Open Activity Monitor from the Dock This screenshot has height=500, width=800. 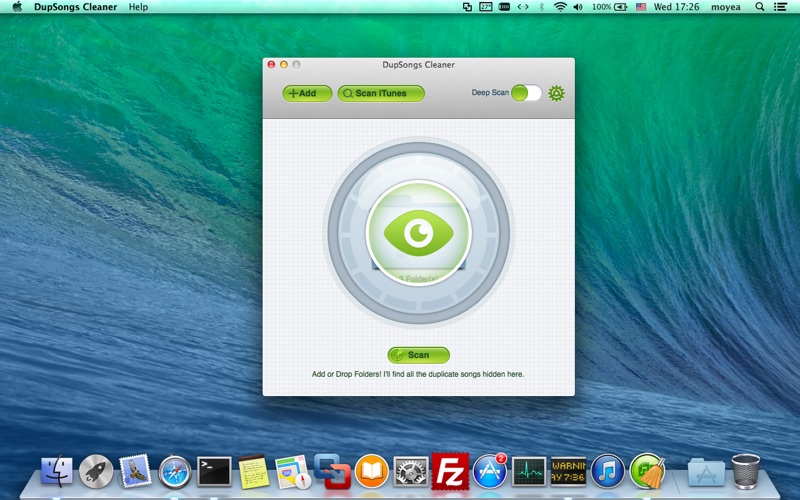[529, 471]
